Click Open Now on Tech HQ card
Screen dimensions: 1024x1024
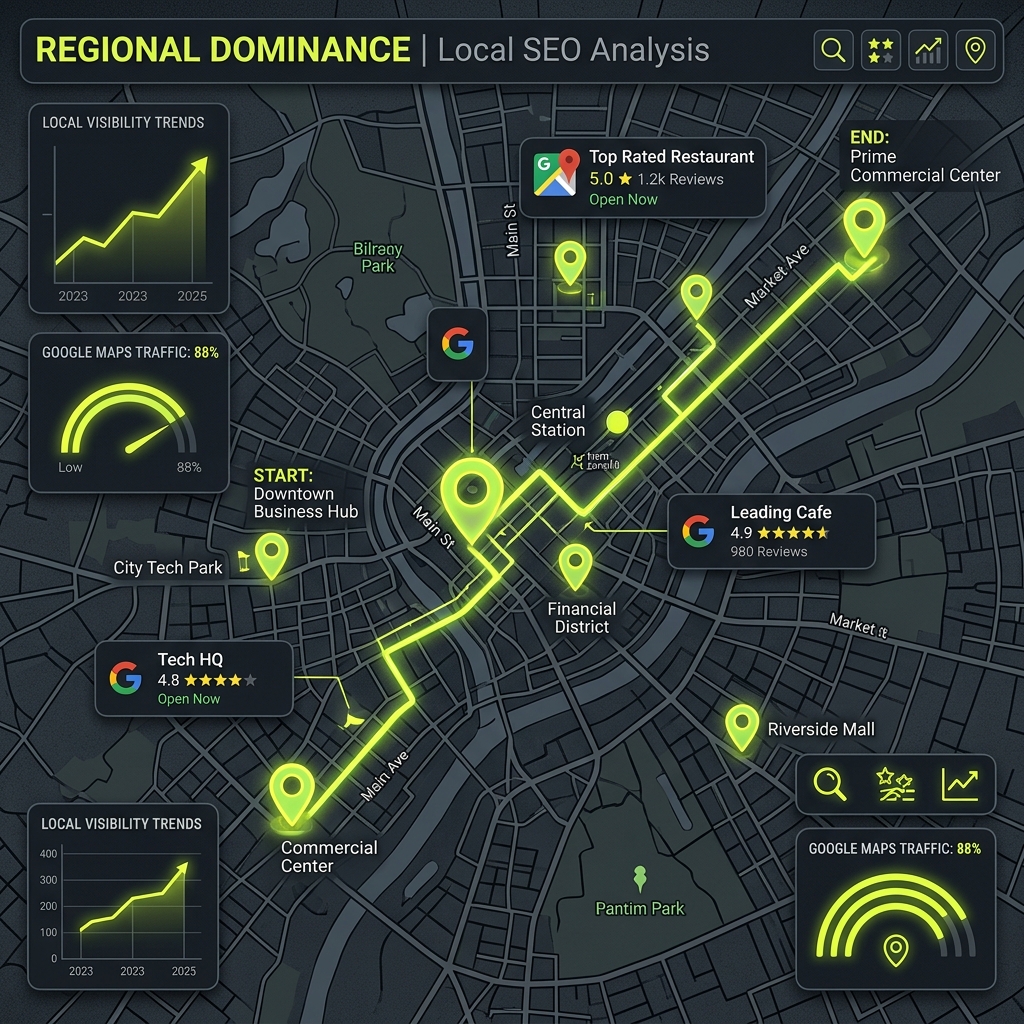(189, 699)
